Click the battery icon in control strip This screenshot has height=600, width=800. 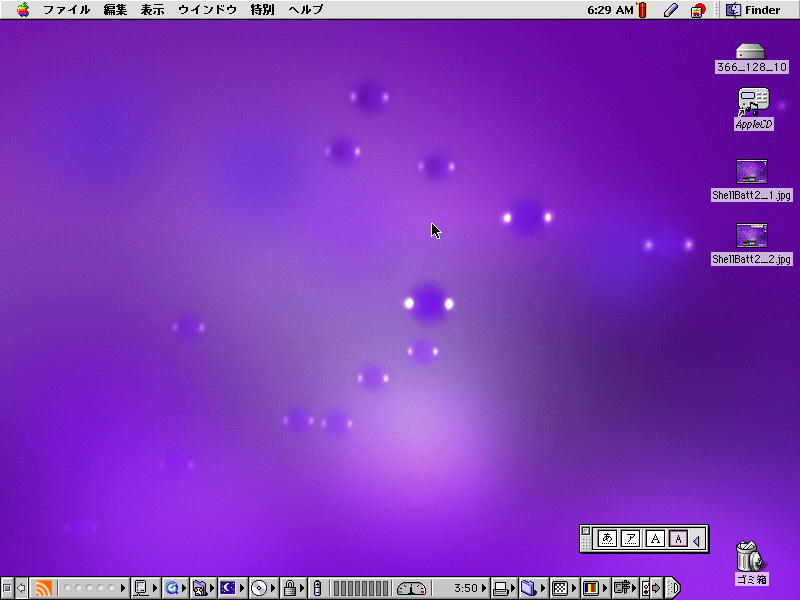[317, 588]
